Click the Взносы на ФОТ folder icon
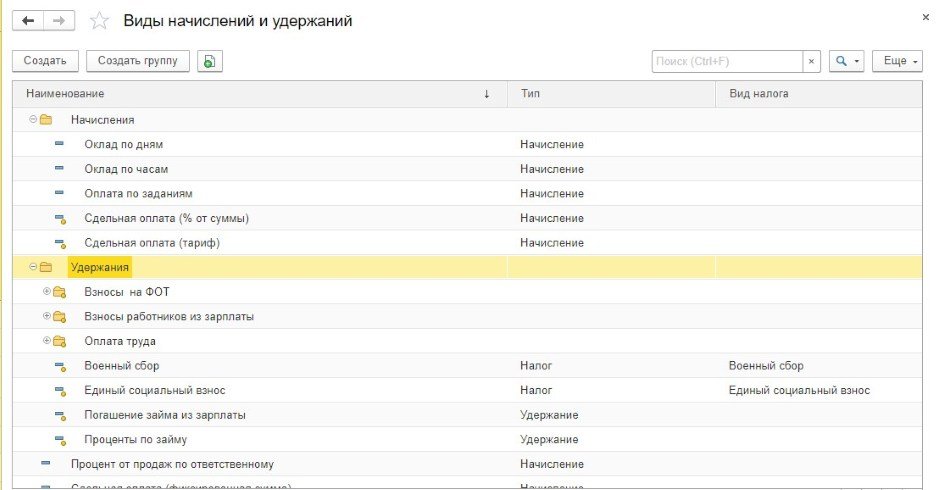 point(59,292)
